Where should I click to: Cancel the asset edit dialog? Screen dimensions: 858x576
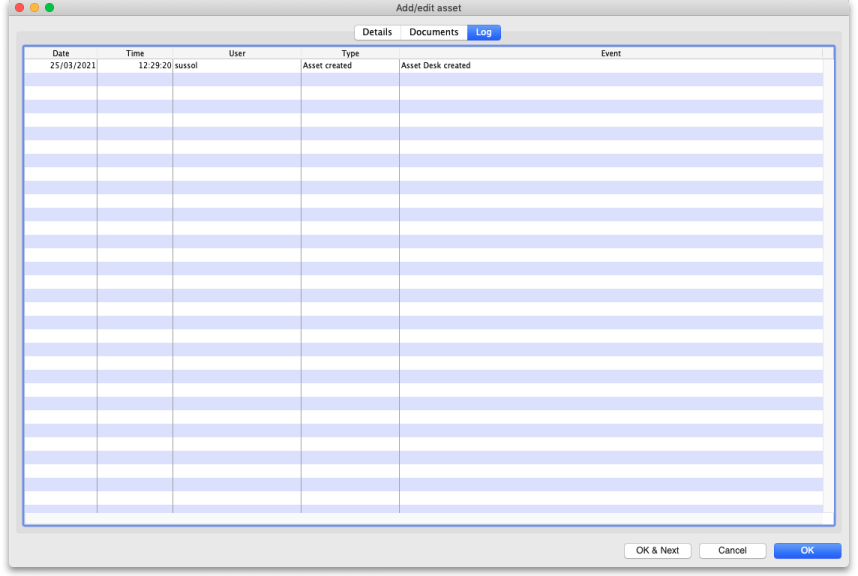click(x=732, y=551)
